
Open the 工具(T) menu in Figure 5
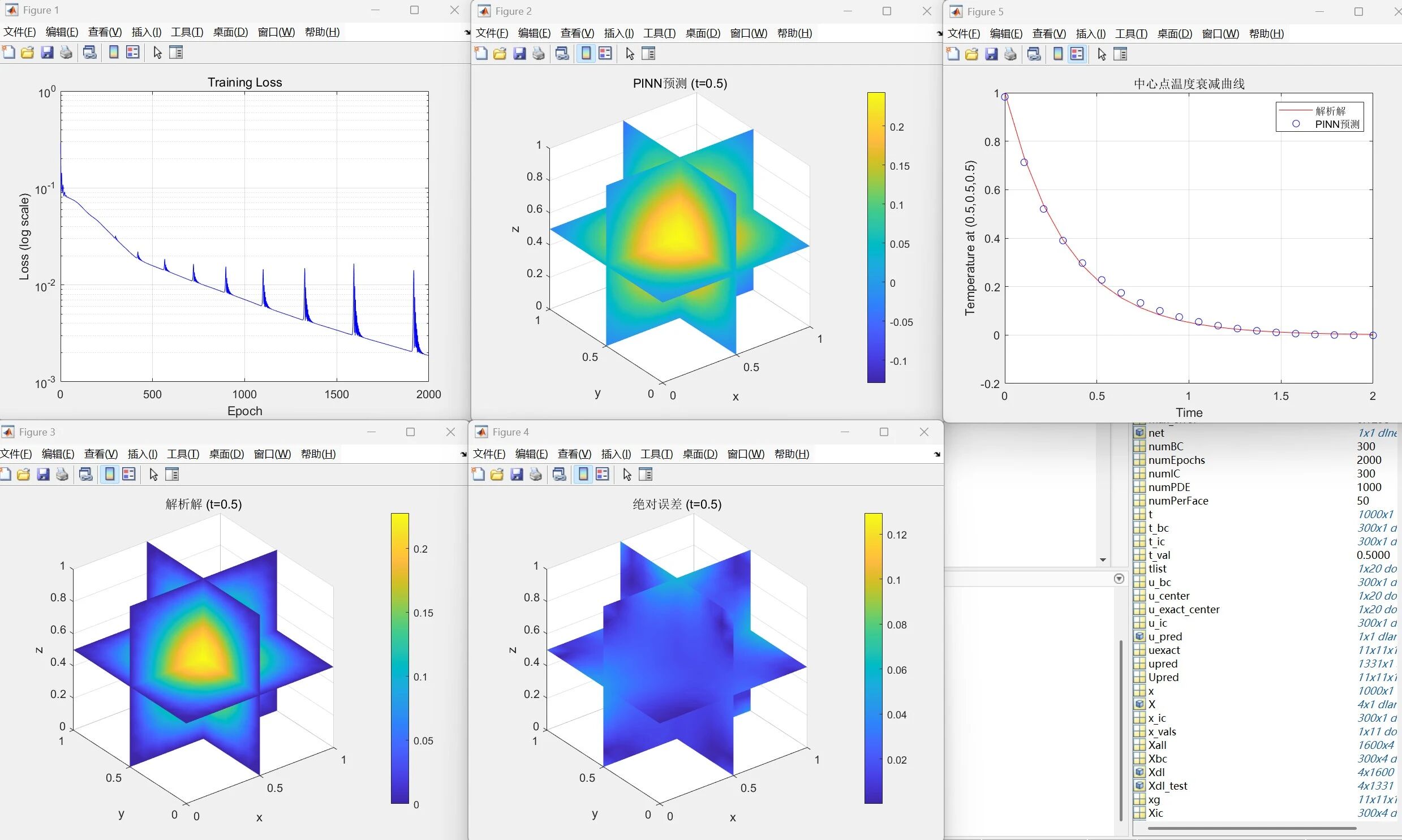click(x=1132, y=33)
